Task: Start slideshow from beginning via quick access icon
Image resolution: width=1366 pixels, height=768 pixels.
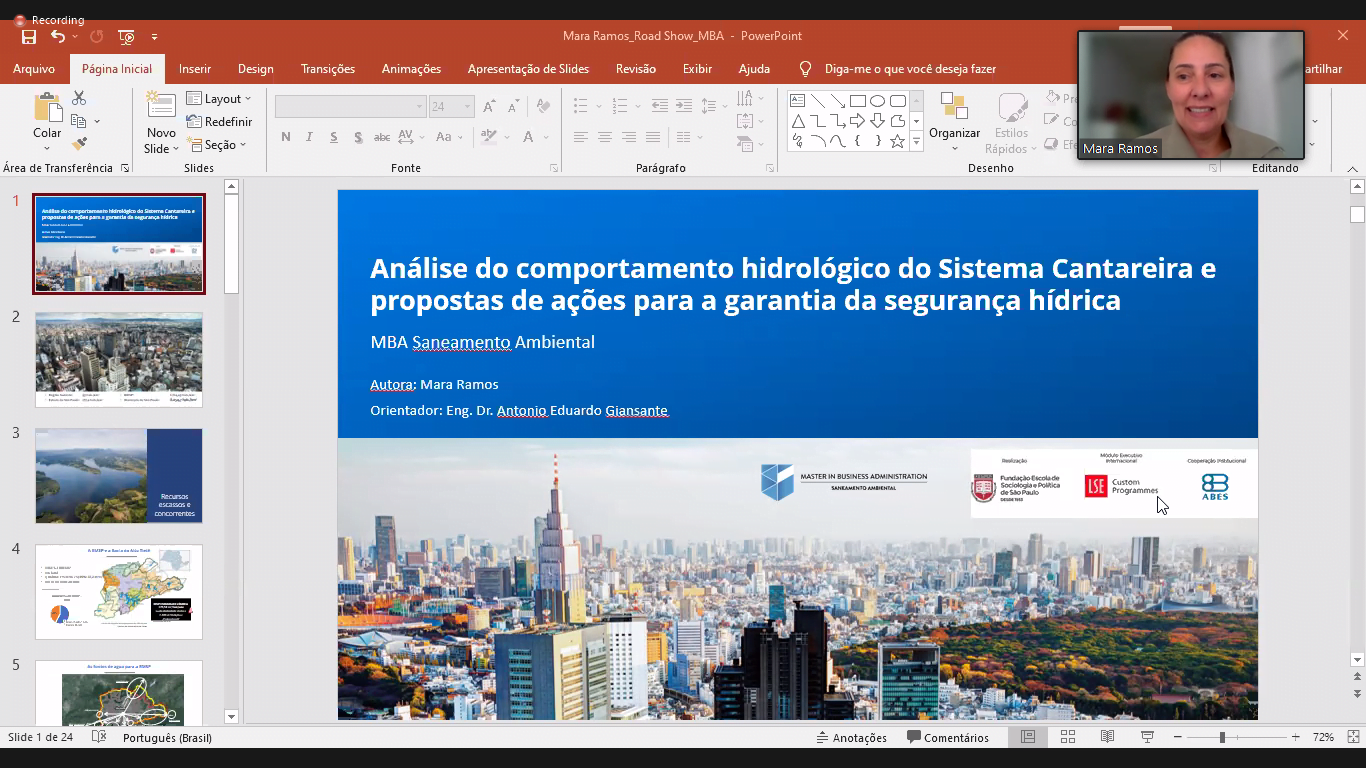Action: [126, 37]
